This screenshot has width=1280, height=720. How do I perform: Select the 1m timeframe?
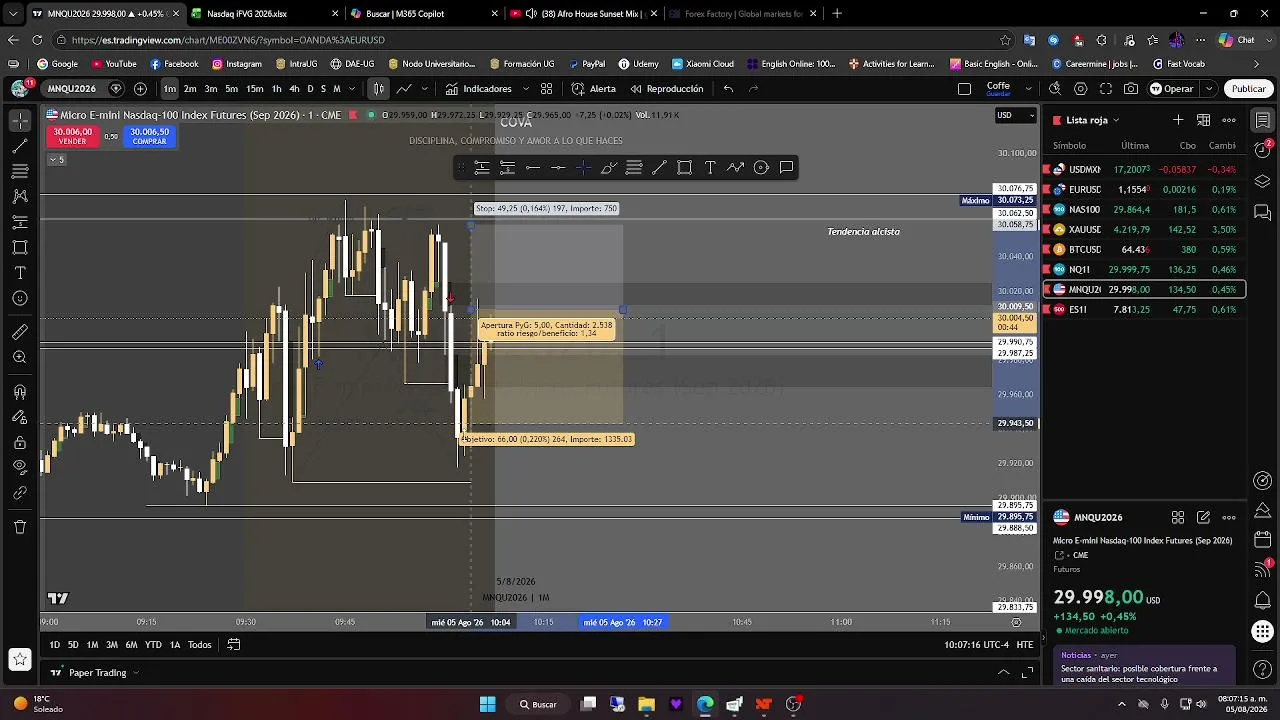tap(170, 89)
